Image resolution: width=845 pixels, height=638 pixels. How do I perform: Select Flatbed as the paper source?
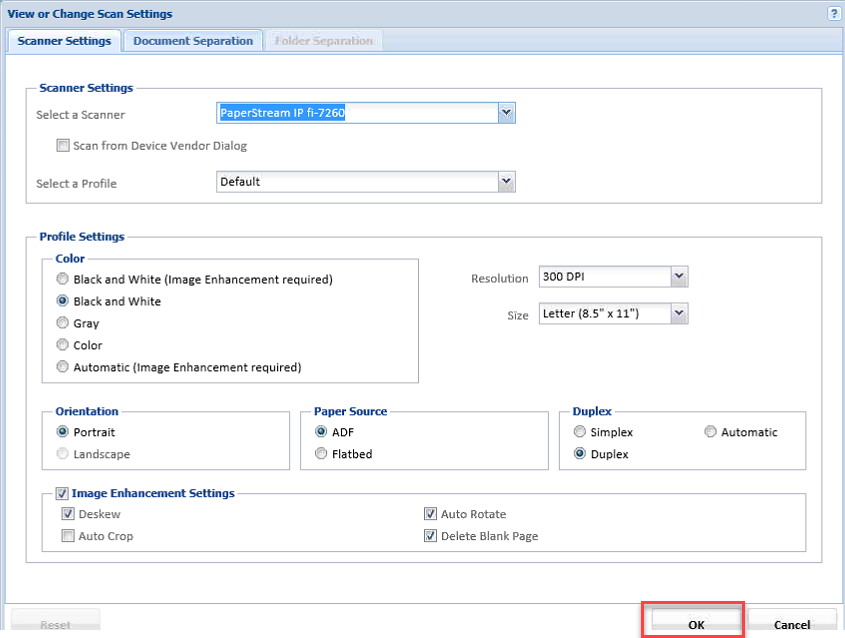point(321,454)
